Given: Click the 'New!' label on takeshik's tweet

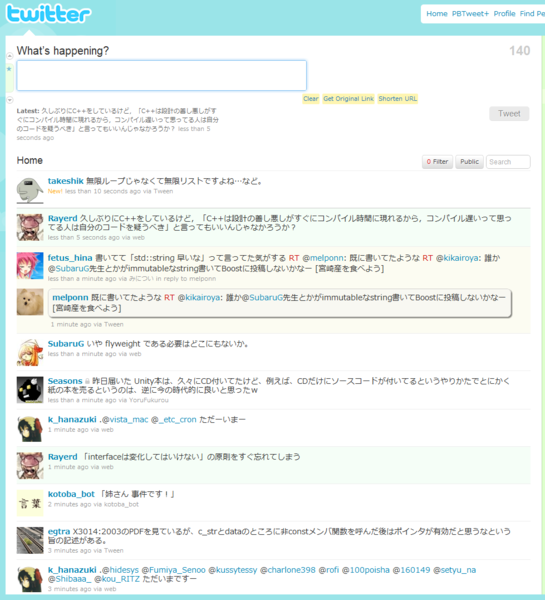Looking at the screenshot, I should [x=55, y=191].
